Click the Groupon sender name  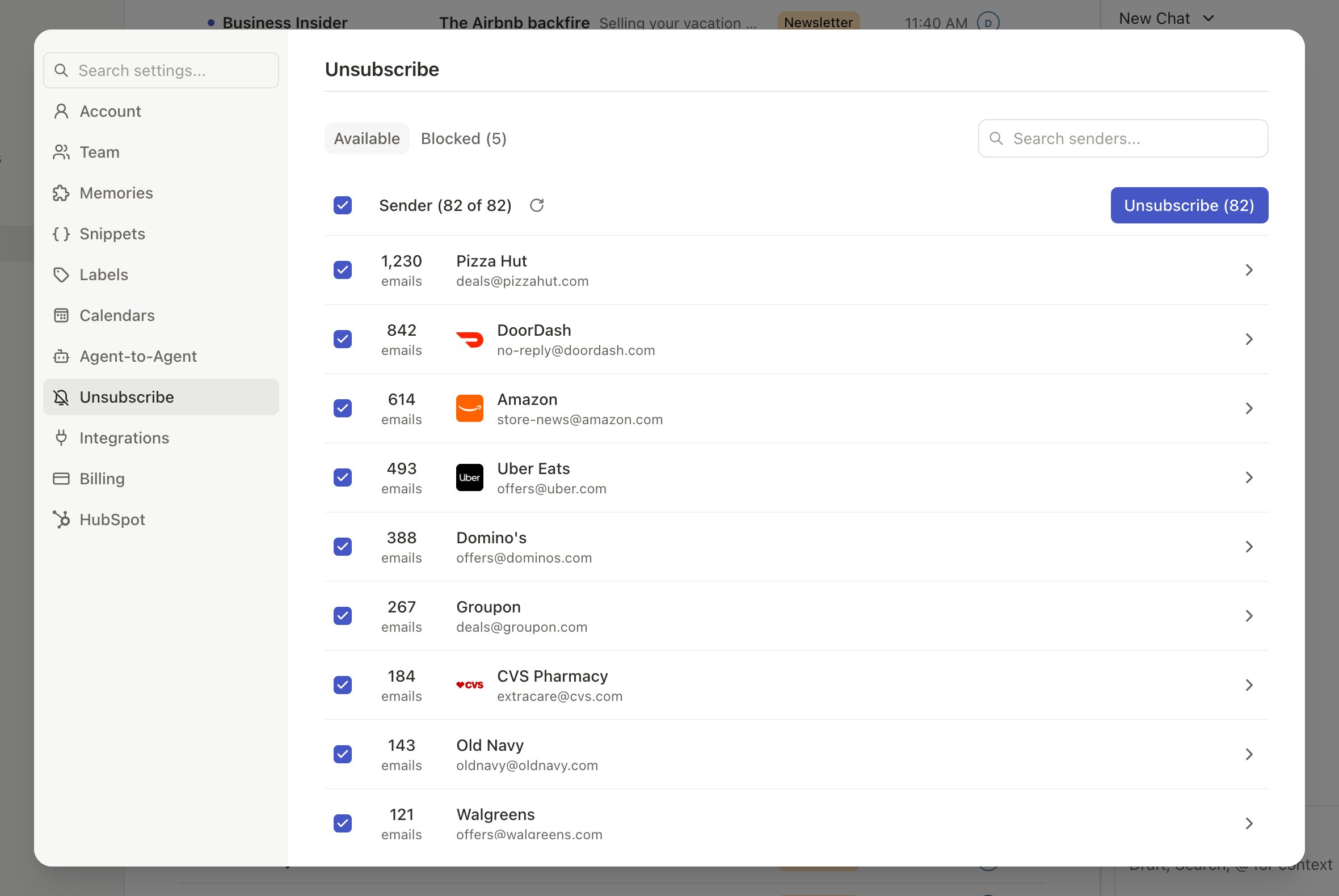pos(489,607)
